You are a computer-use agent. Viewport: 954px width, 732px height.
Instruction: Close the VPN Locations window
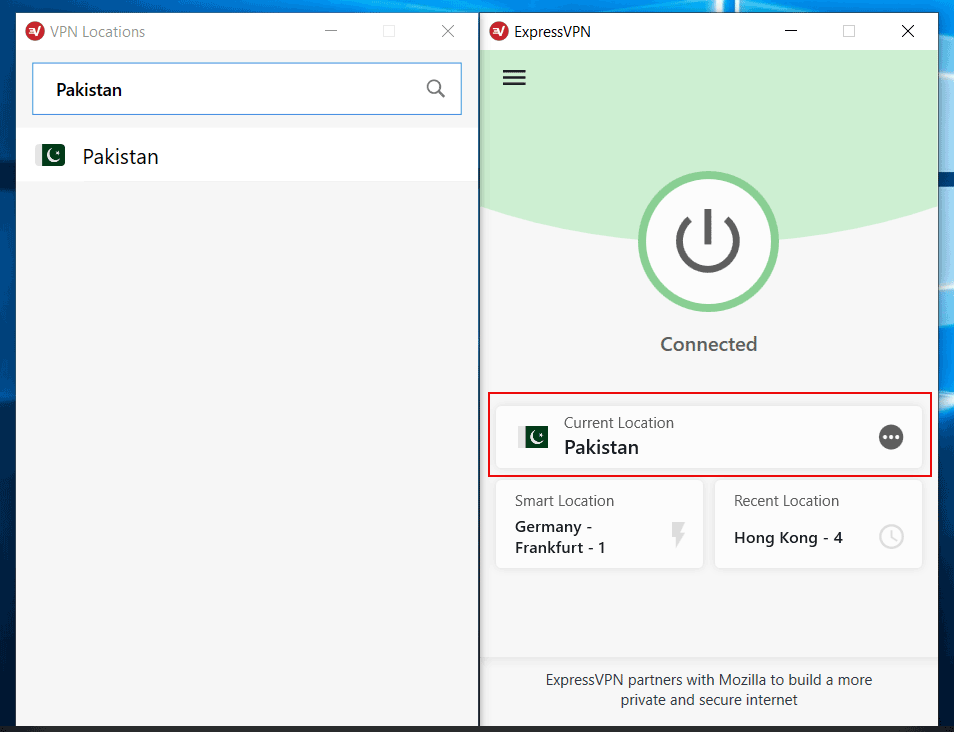tap(448, 31)
